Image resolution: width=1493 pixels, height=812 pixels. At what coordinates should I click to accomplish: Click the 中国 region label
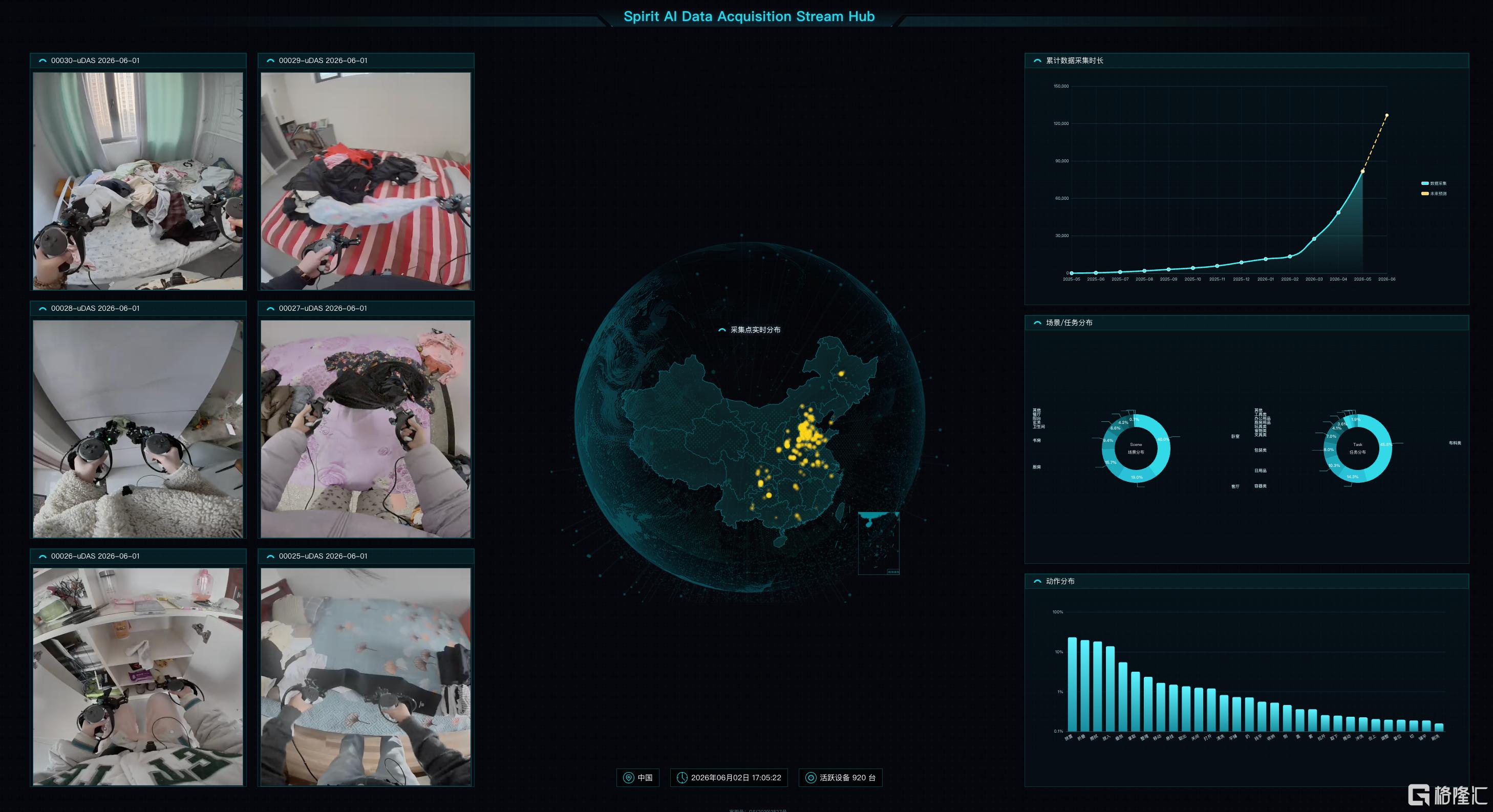coord(645,778)
